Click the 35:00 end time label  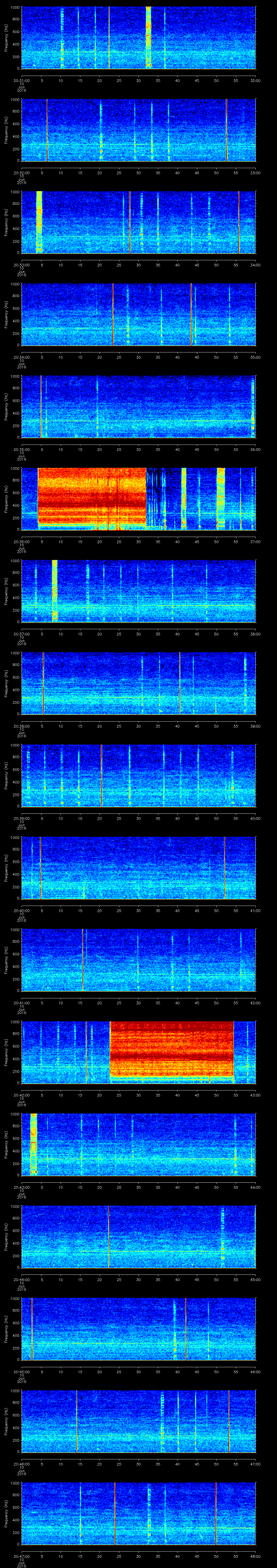coord(255,357)
